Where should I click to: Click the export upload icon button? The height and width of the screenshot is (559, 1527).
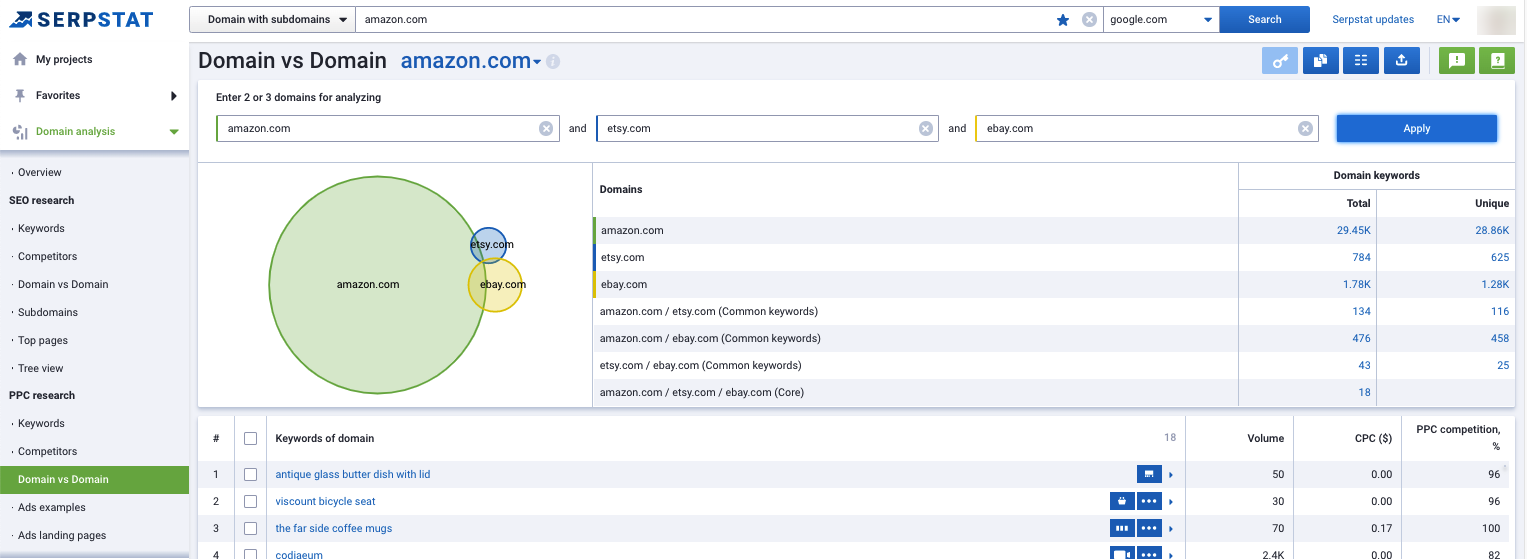click(1402, 61)
